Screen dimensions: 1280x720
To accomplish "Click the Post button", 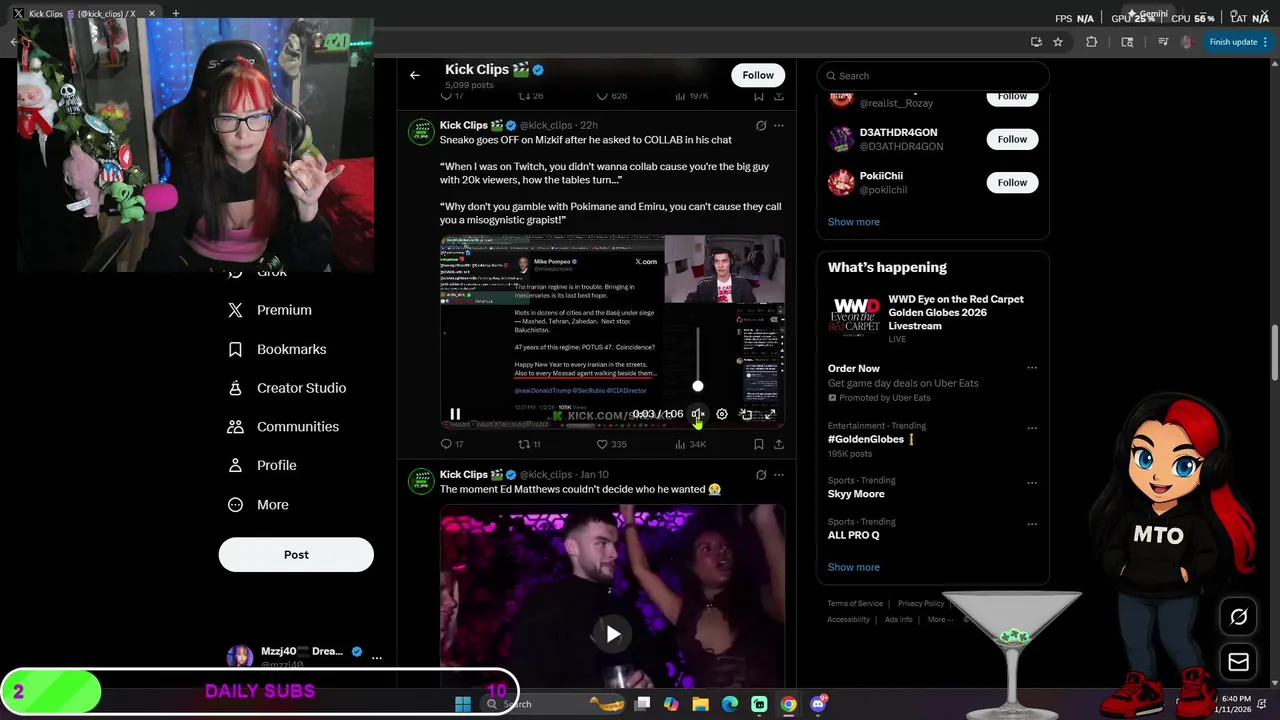I will [x=296, y=555].
